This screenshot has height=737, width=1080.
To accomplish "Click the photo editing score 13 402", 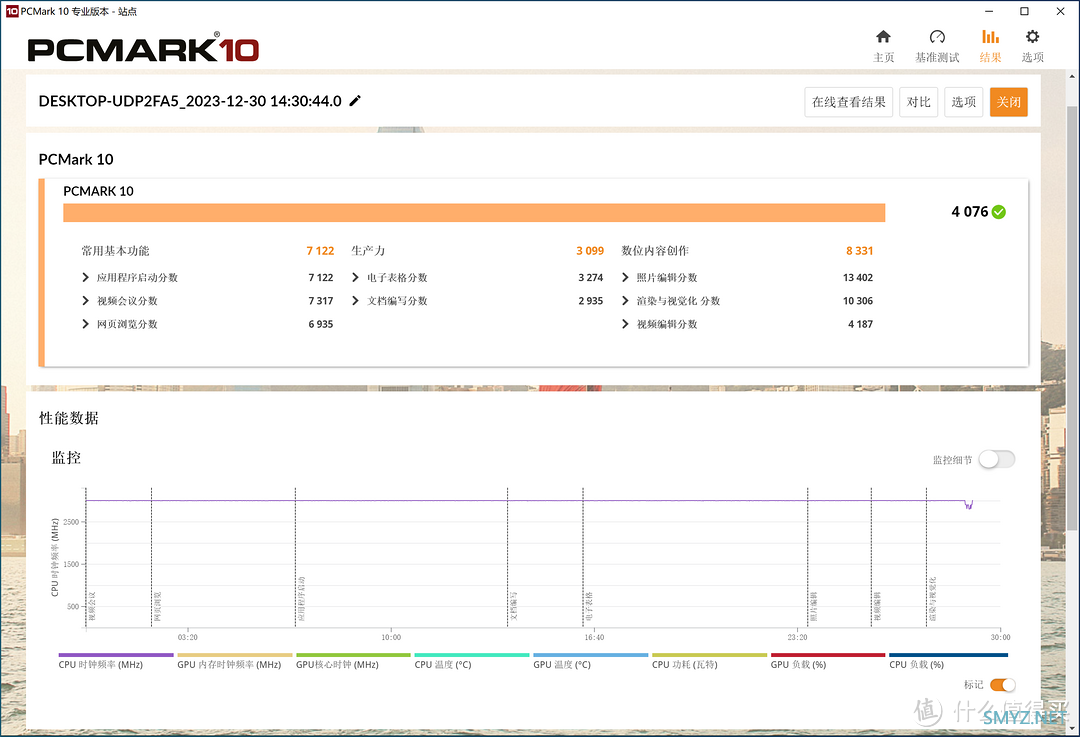I will [x=858, y=278].
